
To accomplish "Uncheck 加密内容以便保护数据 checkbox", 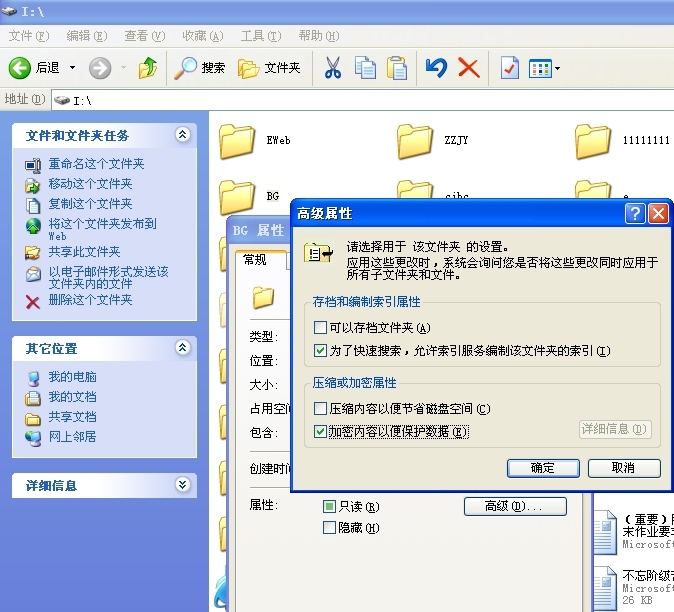I will (x=320, y=432).
